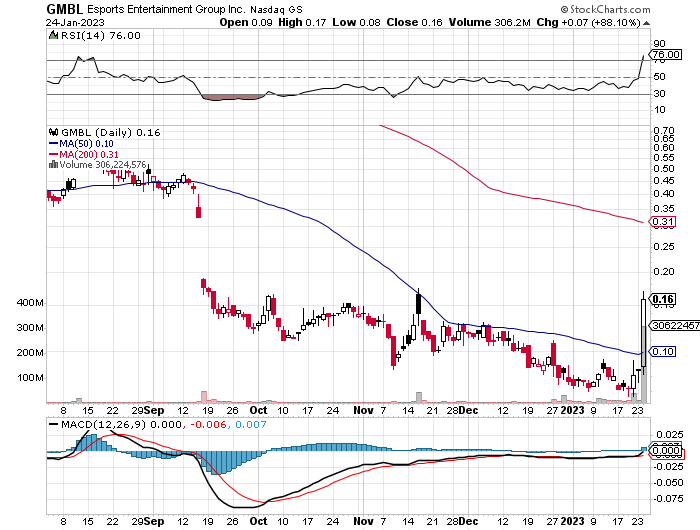Click the latest tall white candlestick
700x530 pixels.
click(x=643, y=333)
